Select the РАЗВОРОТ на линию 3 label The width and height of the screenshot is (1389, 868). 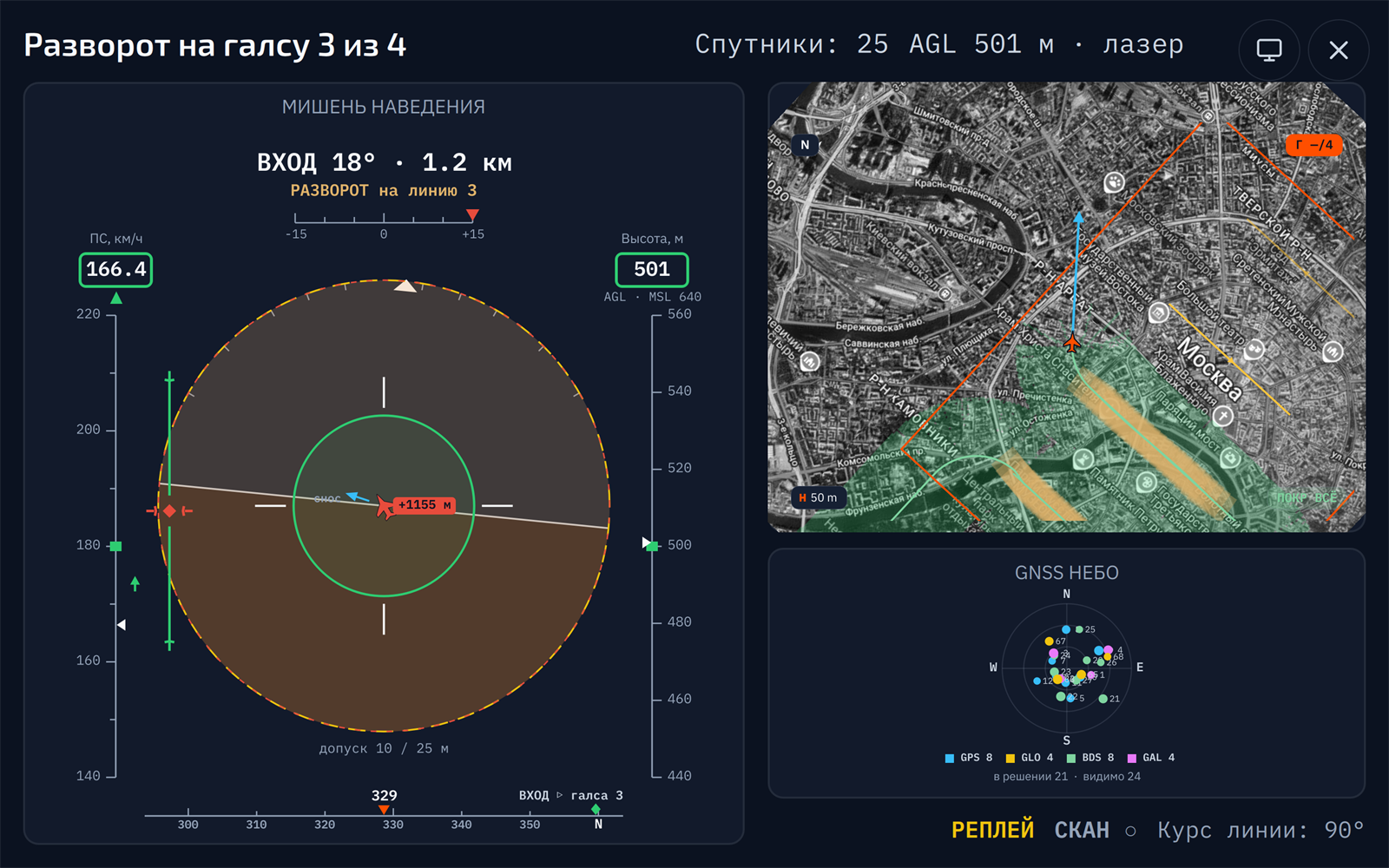384,191
